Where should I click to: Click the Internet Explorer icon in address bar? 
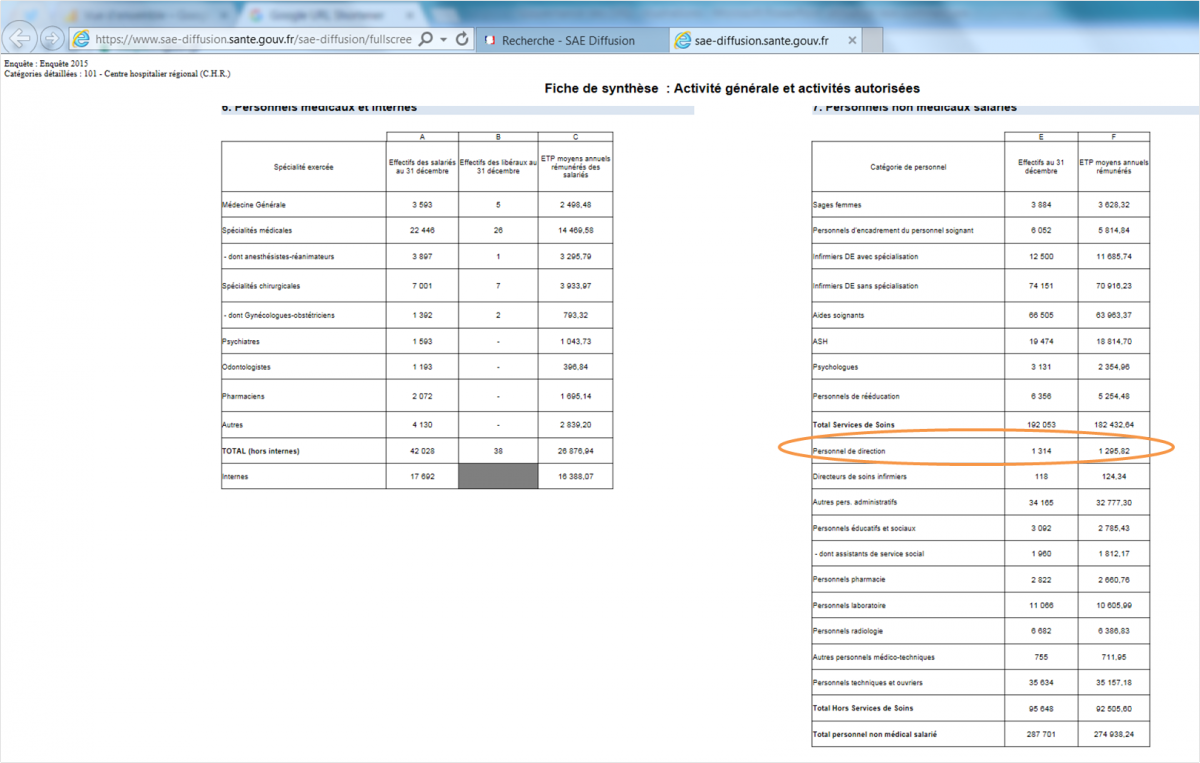[x=82, y=39]
